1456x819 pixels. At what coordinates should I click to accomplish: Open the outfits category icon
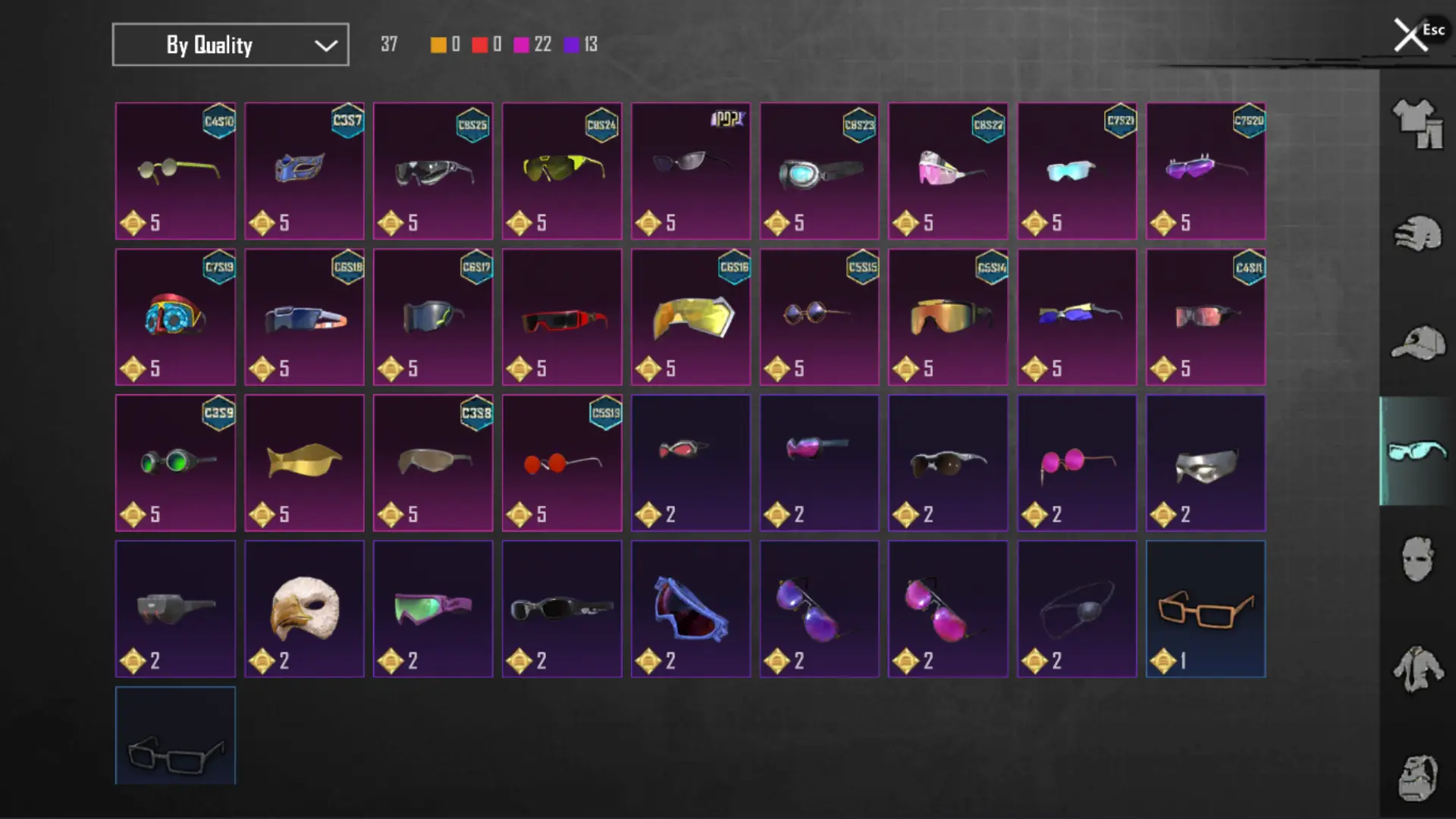1417,124
